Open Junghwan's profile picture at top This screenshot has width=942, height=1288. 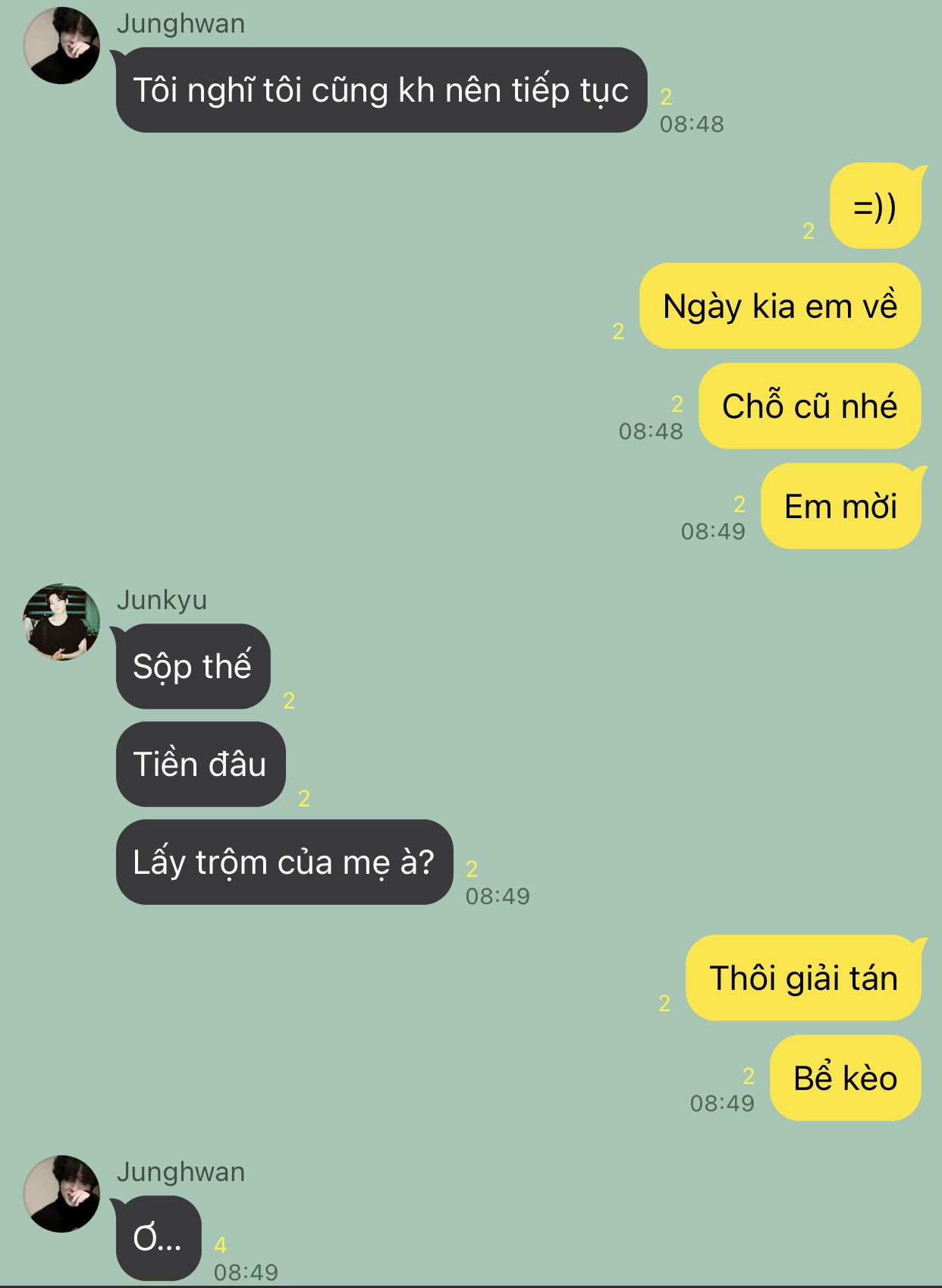(x=61, y=46)
